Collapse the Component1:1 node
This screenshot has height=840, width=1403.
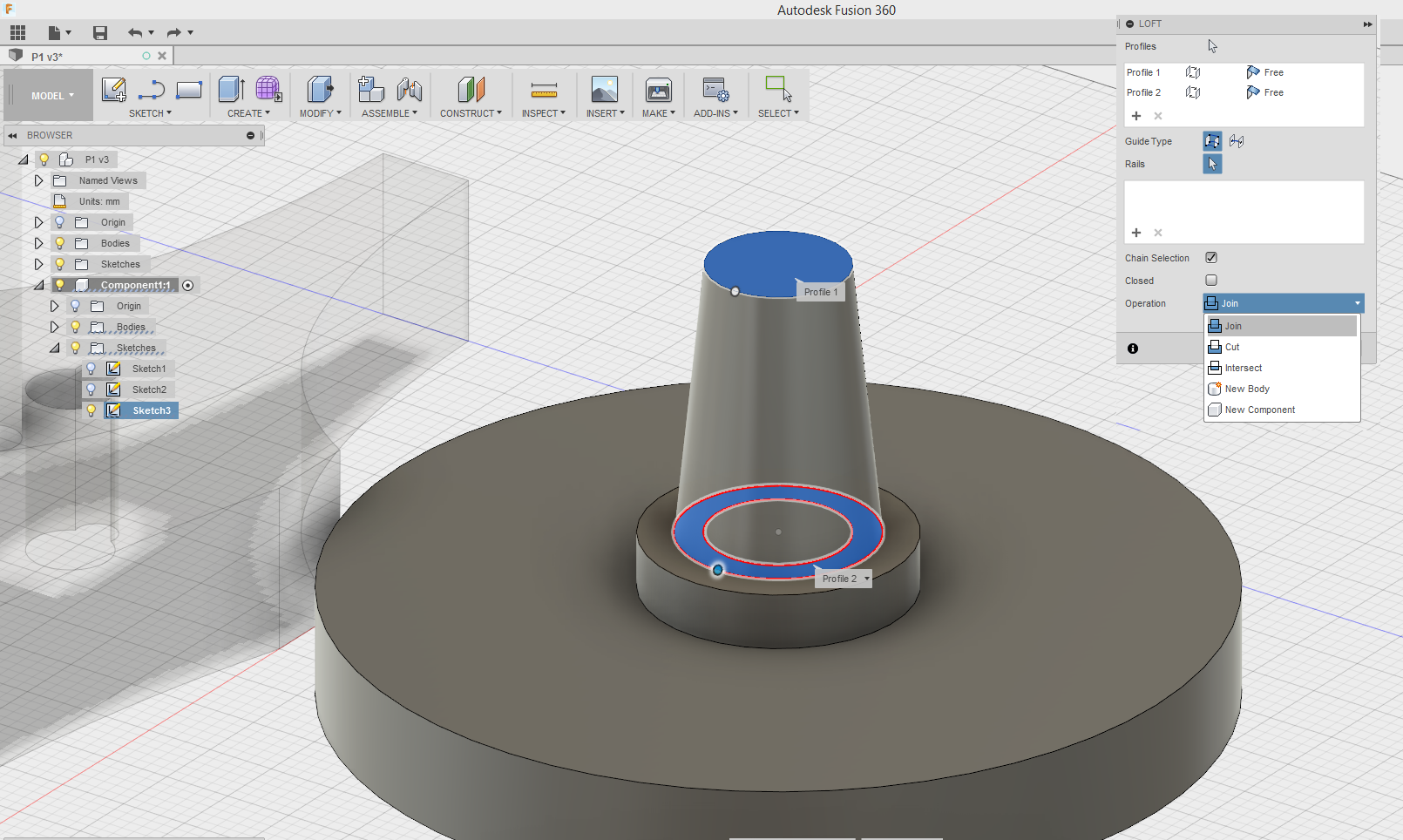pyautogui.click(x=38, y=285)
